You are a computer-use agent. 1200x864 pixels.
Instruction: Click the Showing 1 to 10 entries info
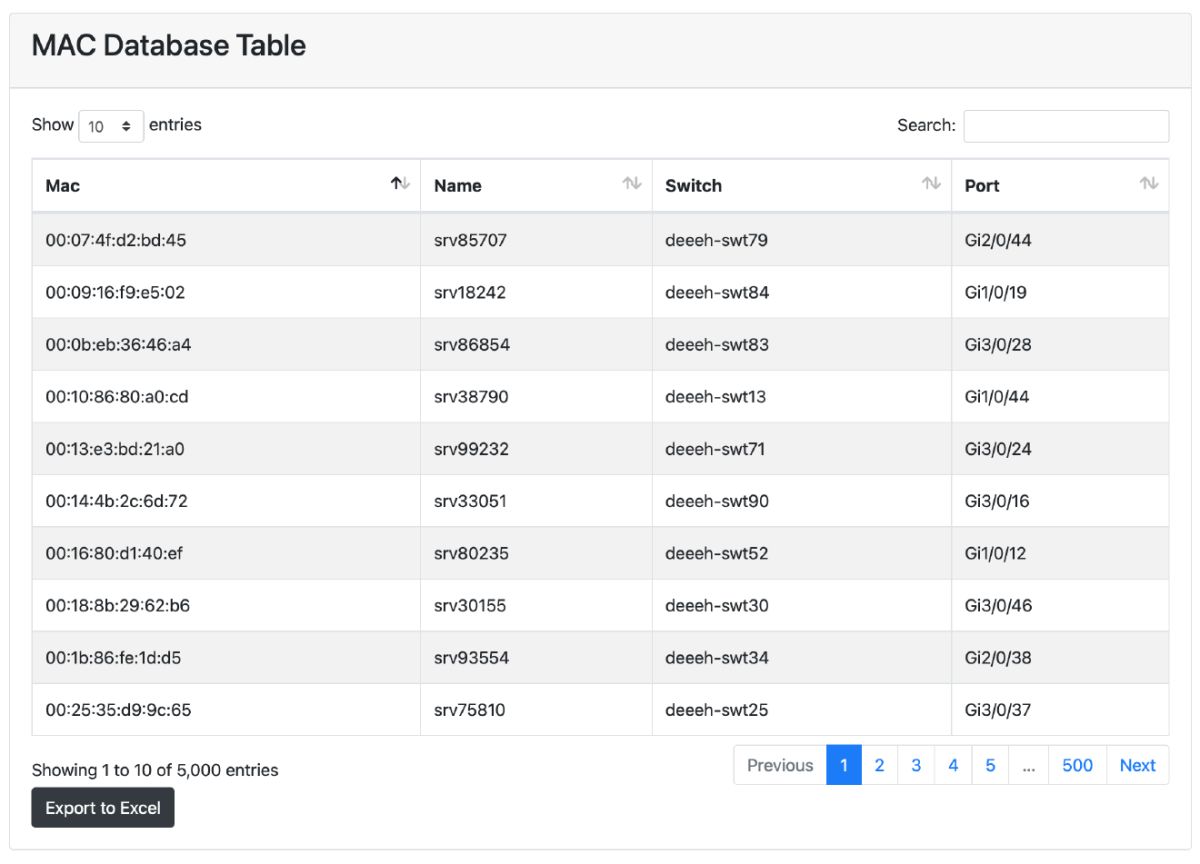(155, 770)
